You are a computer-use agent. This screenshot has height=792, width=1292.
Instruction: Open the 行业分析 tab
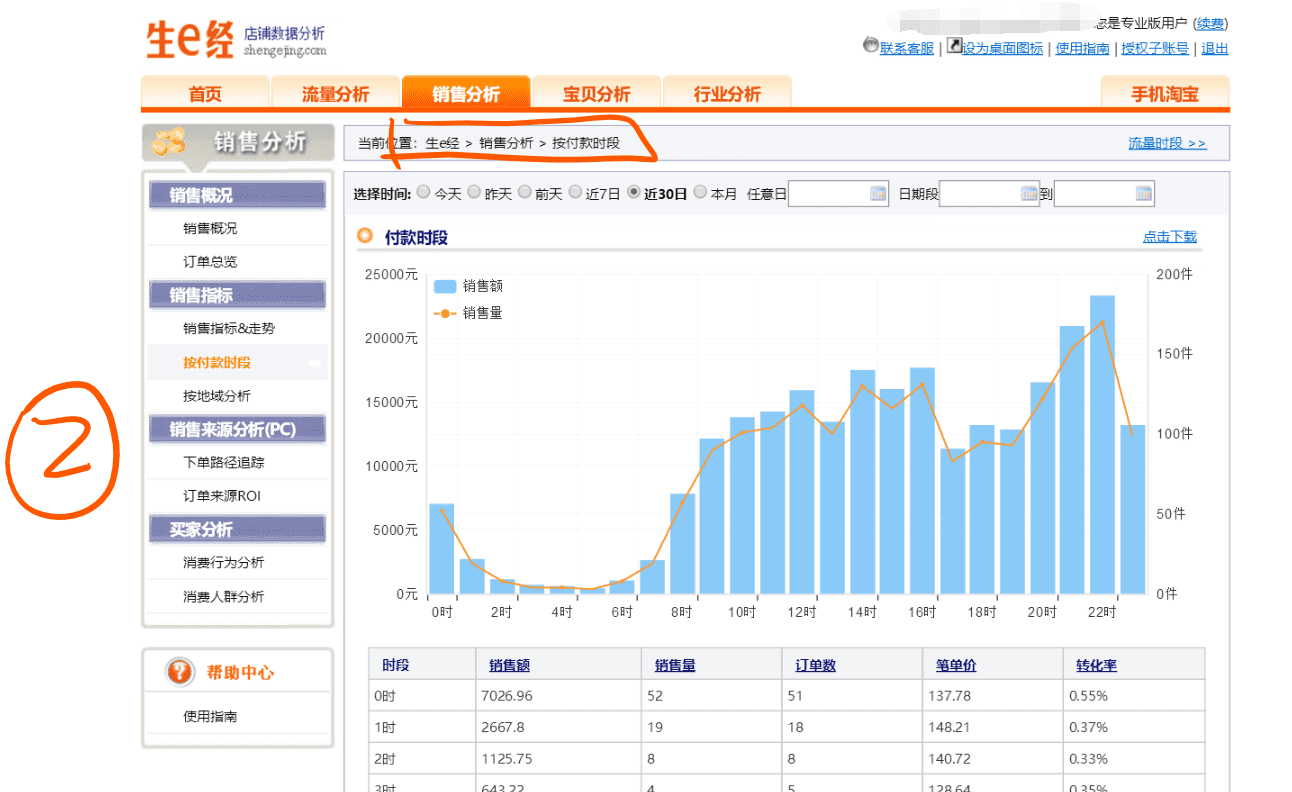[x=727, y=93]
